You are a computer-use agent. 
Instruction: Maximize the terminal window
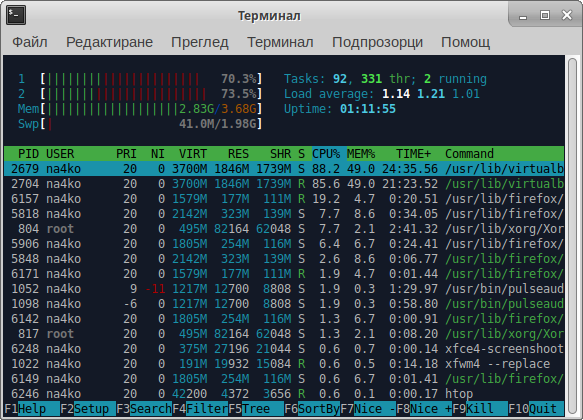pyautogui.click(x=545, y=15)
